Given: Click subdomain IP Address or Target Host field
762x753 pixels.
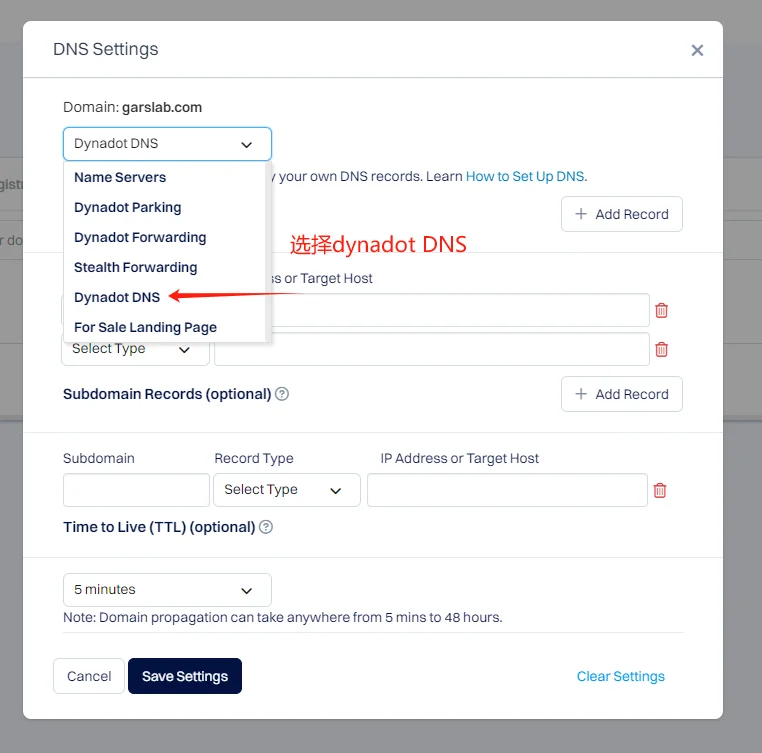Looking at the screenshot, I should tap(507, 490).
